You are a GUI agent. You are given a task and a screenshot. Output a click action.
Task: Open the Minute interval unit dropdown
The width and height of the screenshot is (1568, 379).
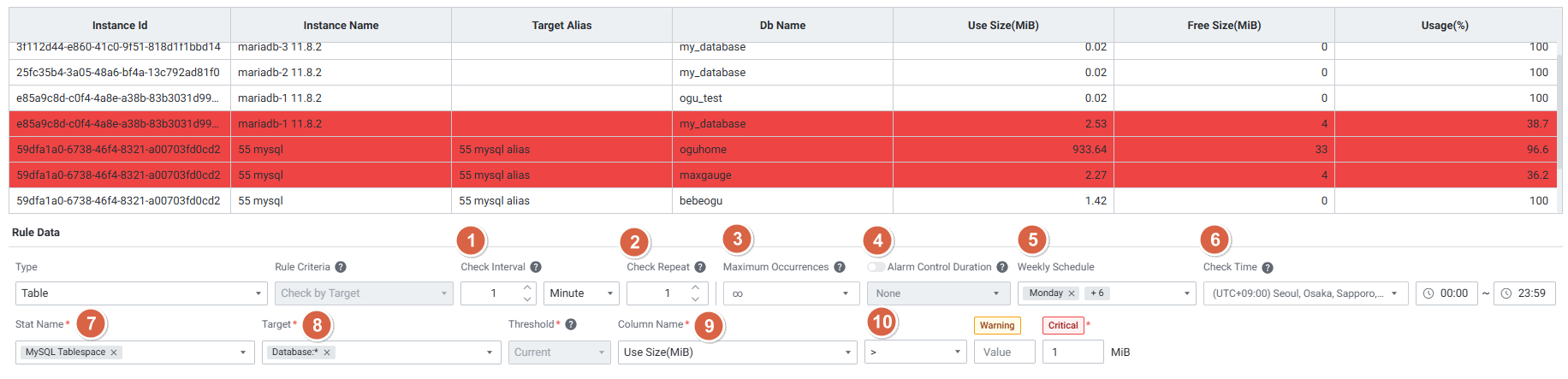(x=581, y=293)
